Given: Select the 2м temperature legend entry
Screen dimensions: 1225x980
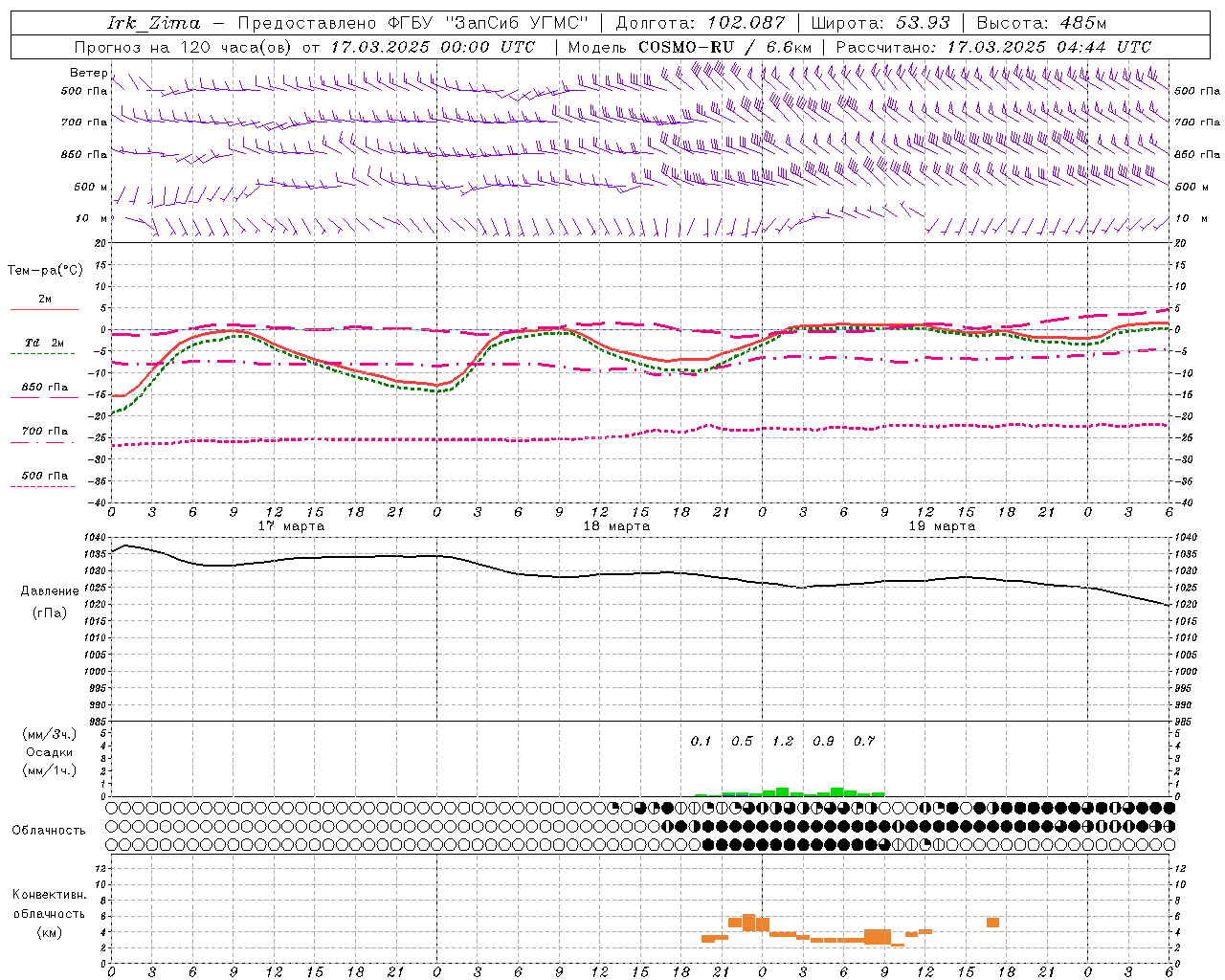Looking at the screenshot, I should (x=44, y=300).
